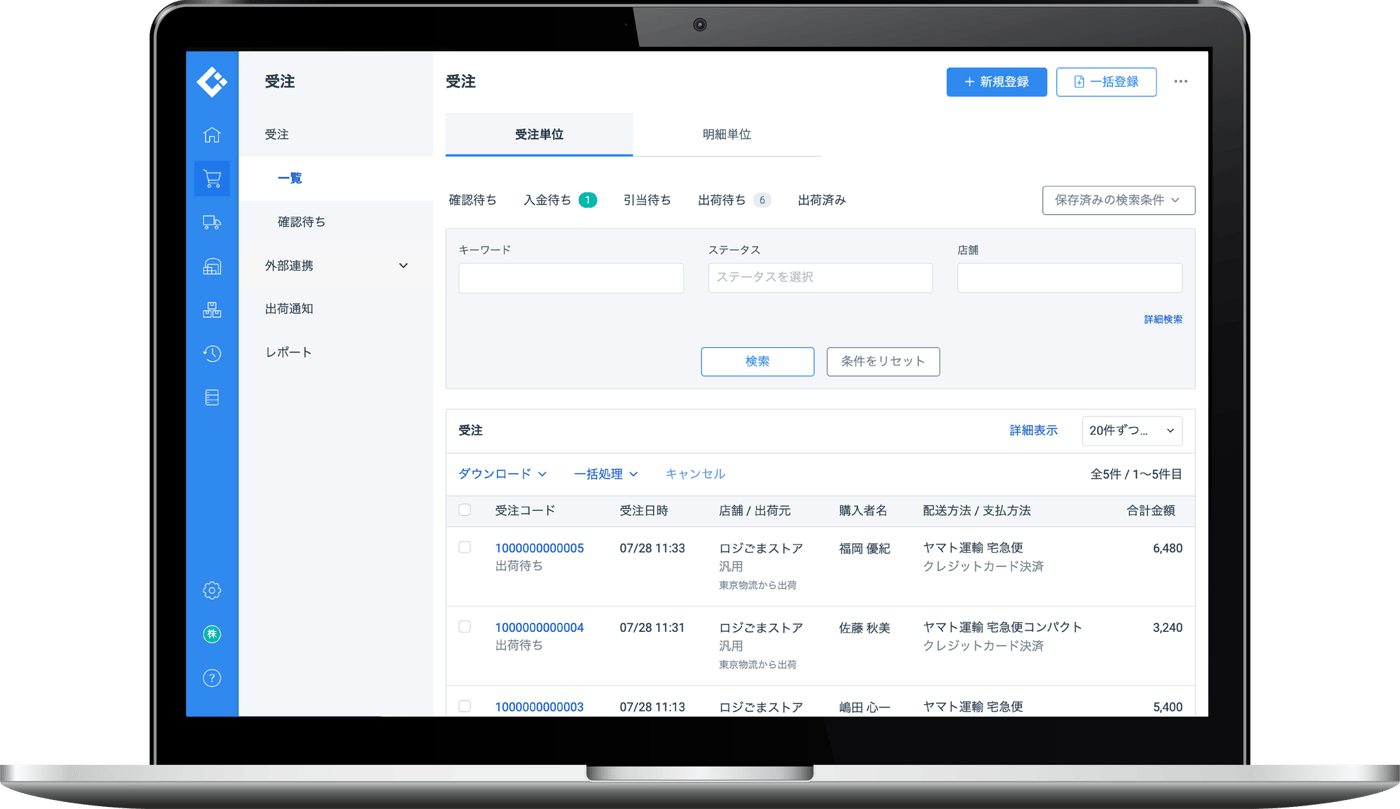Click the 受注日時 column header

(644, 511)
